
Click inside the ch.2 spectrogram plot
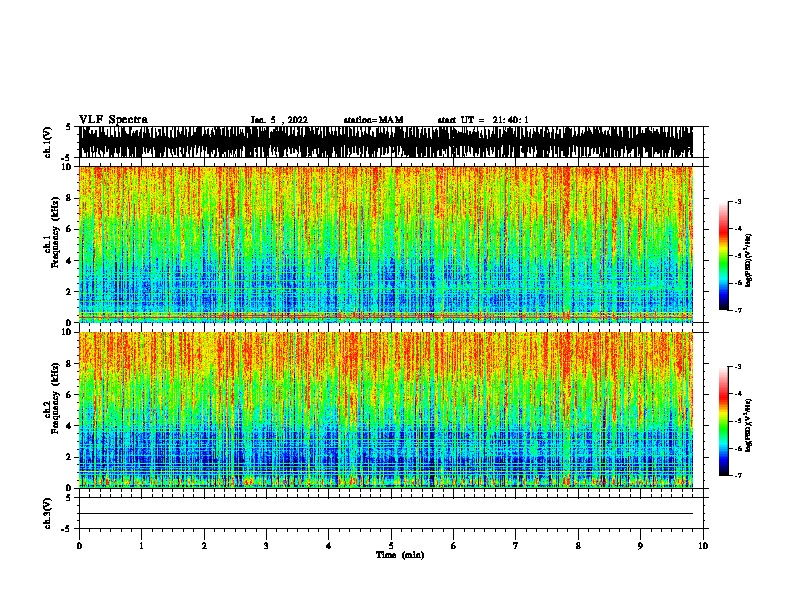tap(386, 410)
